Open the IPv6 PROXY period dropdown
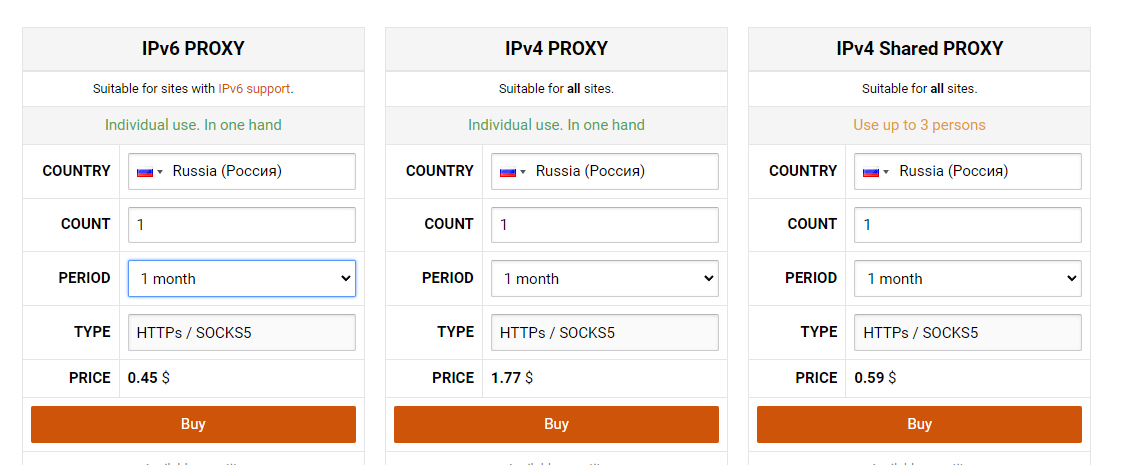1122x465 pixels. (x=241, y=279)
